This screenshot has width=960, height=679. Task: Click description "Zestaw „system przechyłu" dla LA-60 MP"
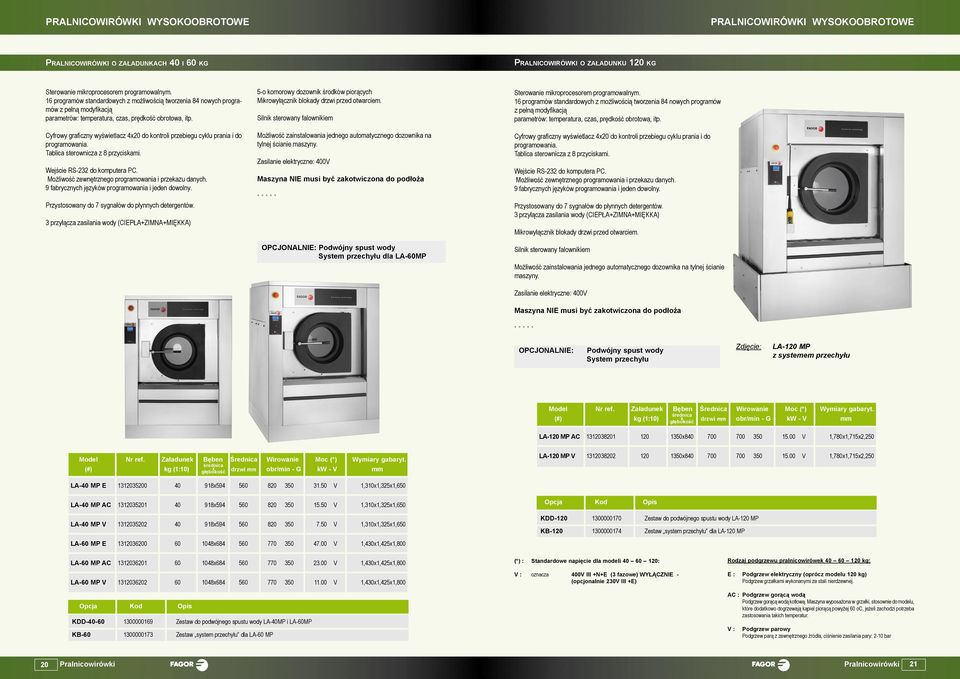[x=225, y=635]
